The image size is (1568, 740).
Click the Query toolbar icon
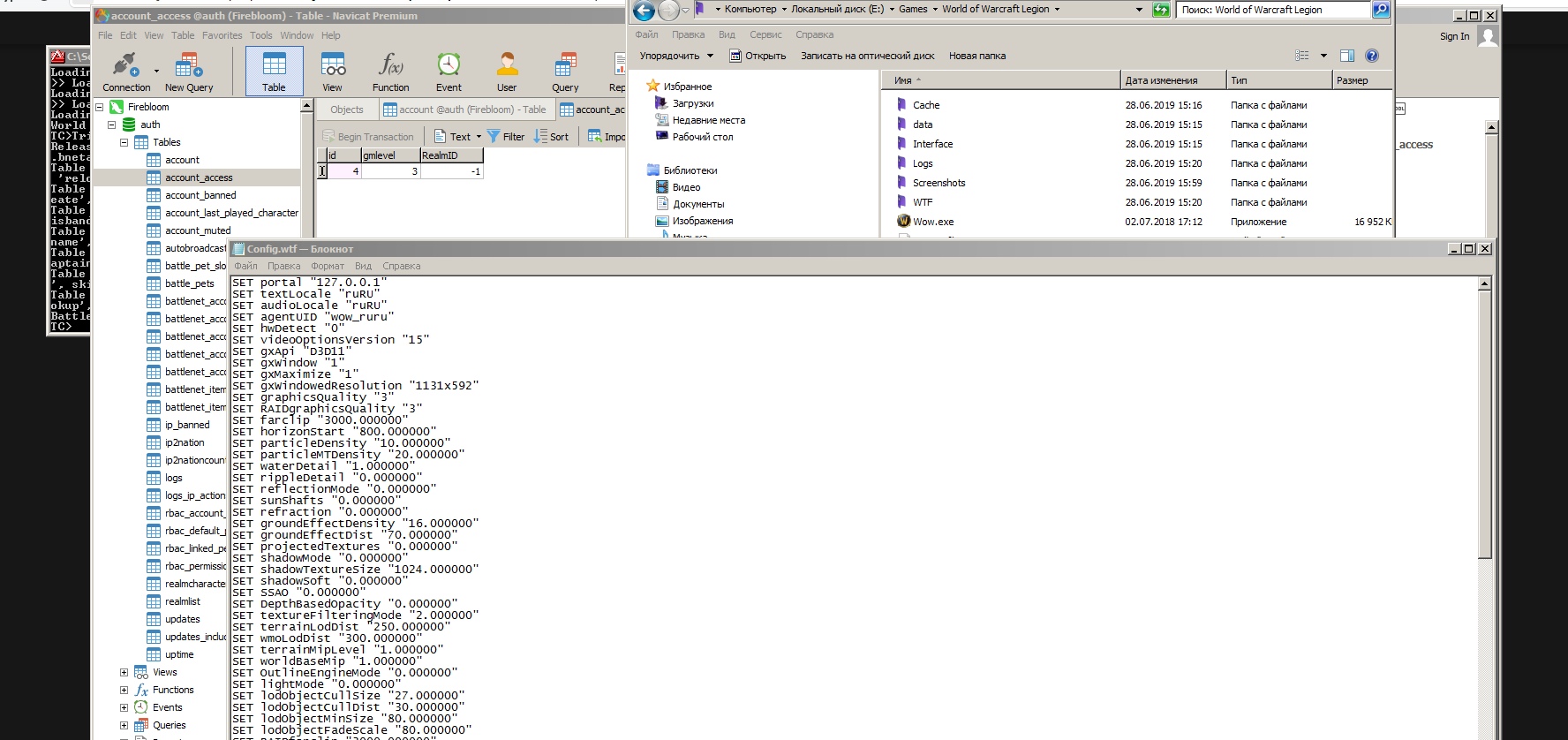pyautogui.click(x=565, y=72)
